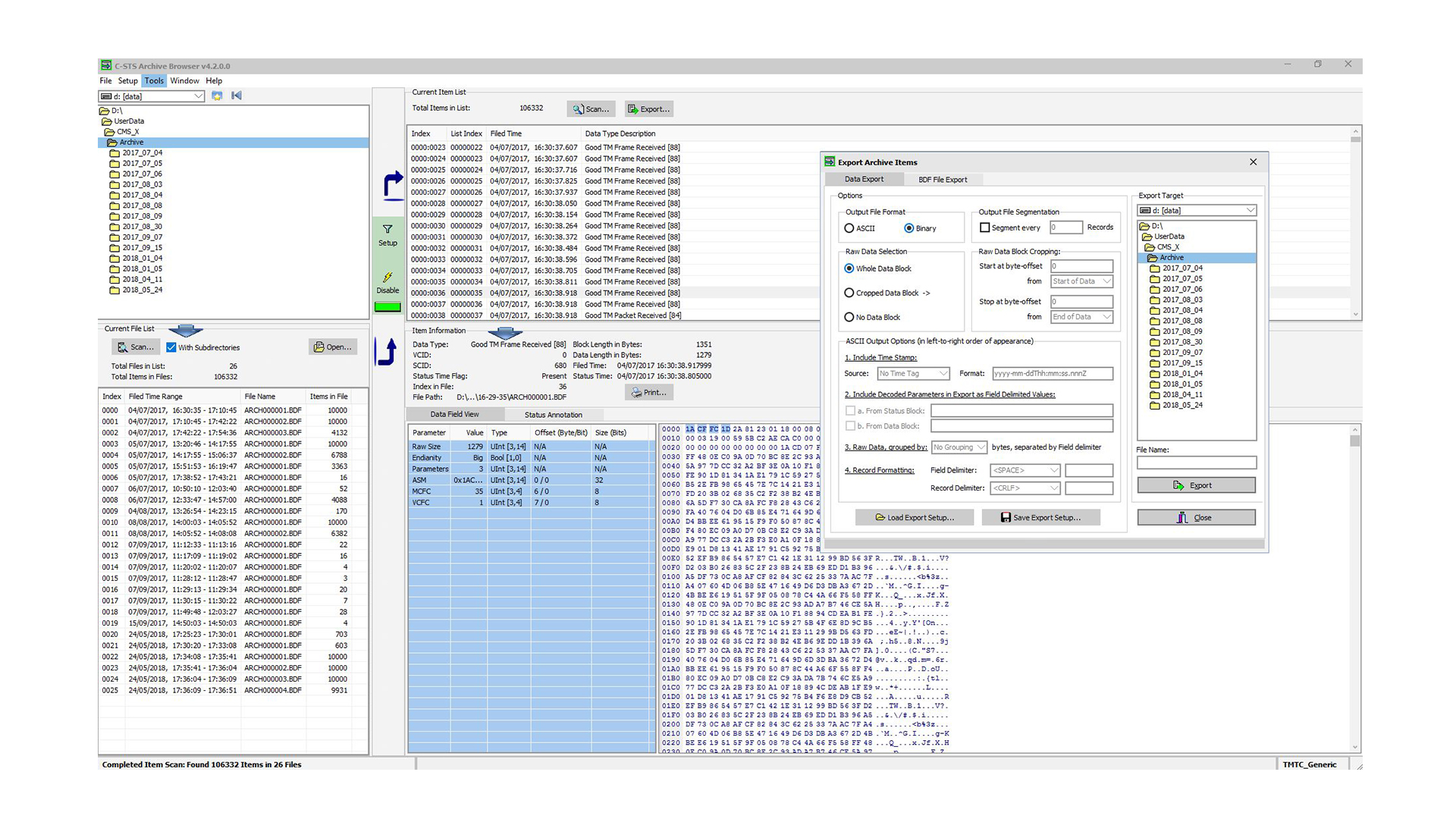Open the Tools menu
1456x819 pixels.
(154, 80)
